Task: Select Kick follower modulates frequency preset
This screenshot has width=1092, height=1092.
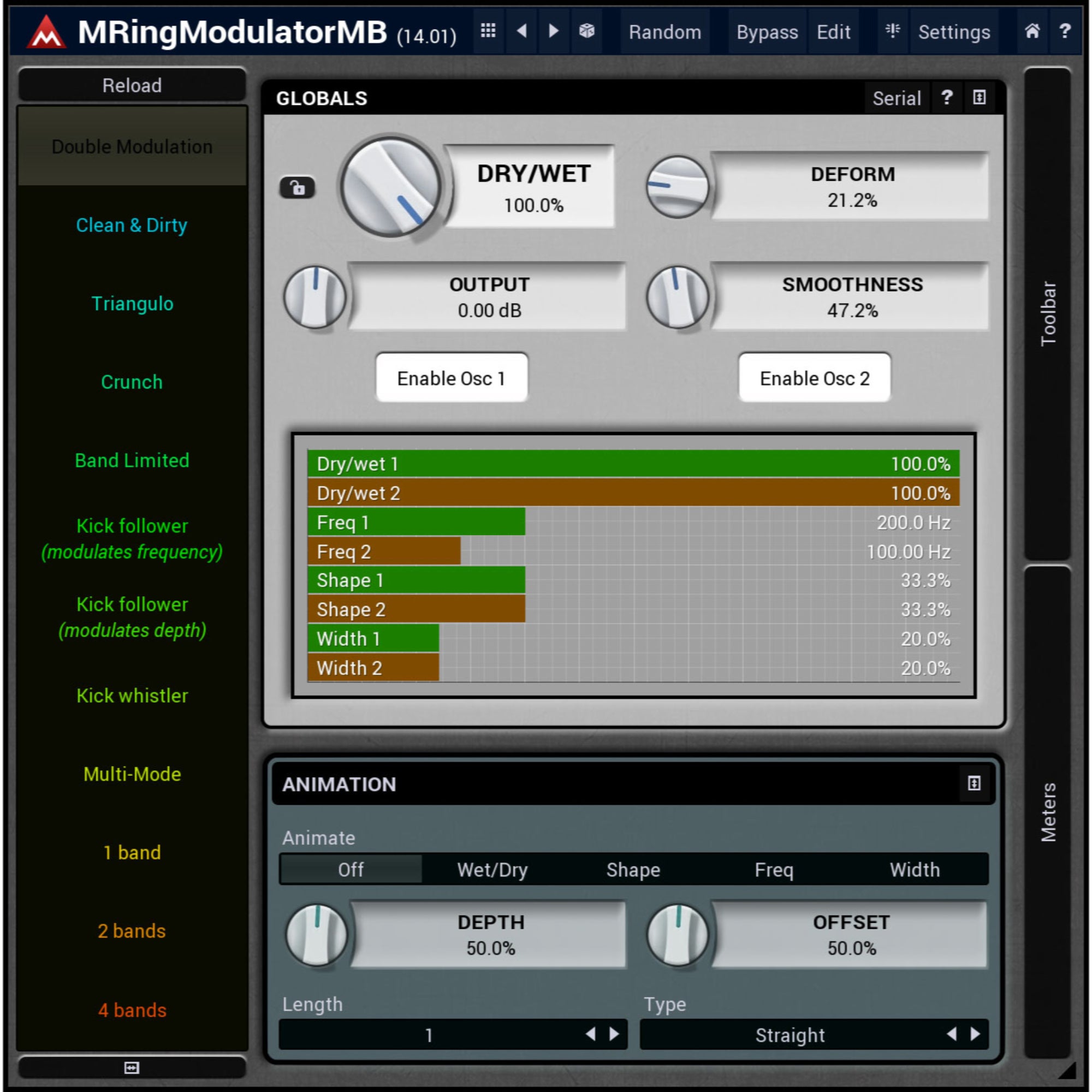Action: [x=132, y=539]
